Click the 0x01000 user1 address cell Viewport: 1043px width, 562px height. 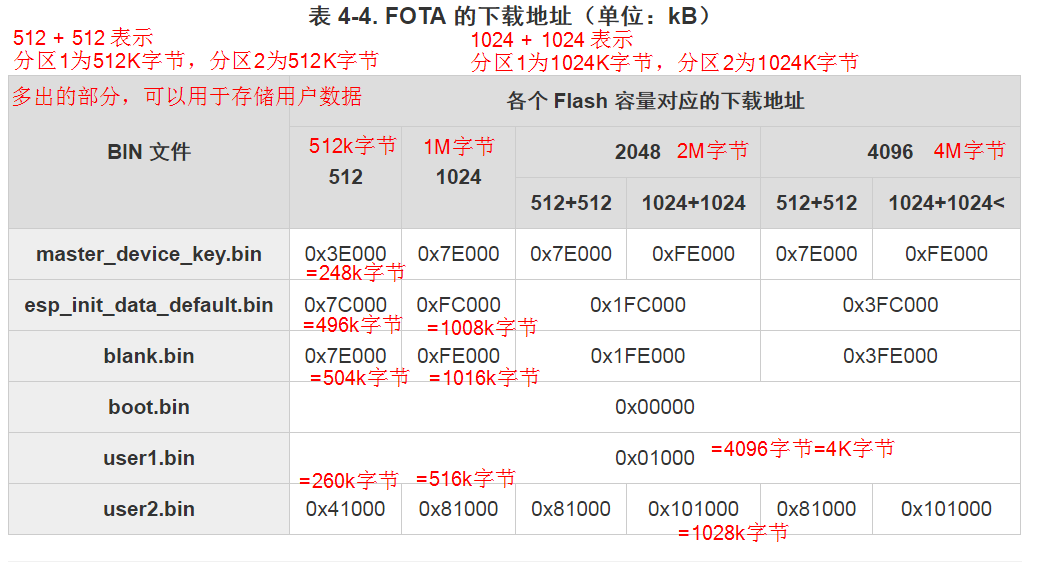655,458
